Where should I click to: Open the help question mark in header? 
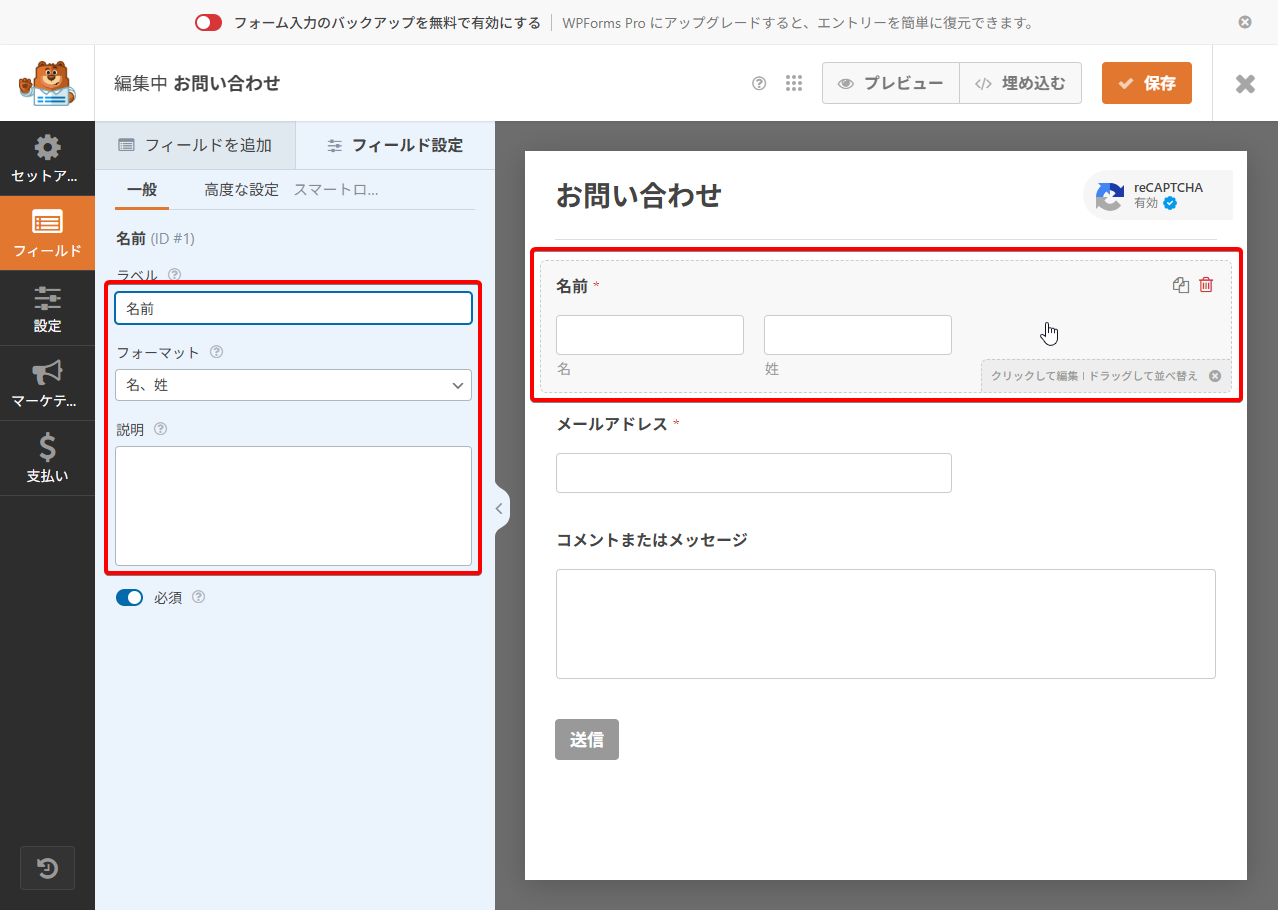(759, 84)
